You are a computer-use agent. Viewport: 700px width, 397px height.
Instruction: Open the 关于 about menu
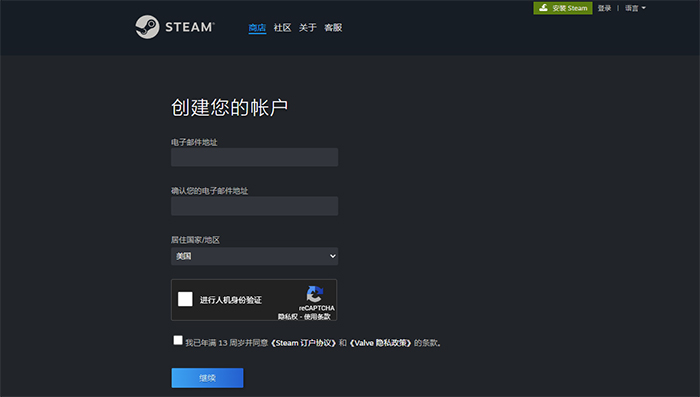coord(308,28)
